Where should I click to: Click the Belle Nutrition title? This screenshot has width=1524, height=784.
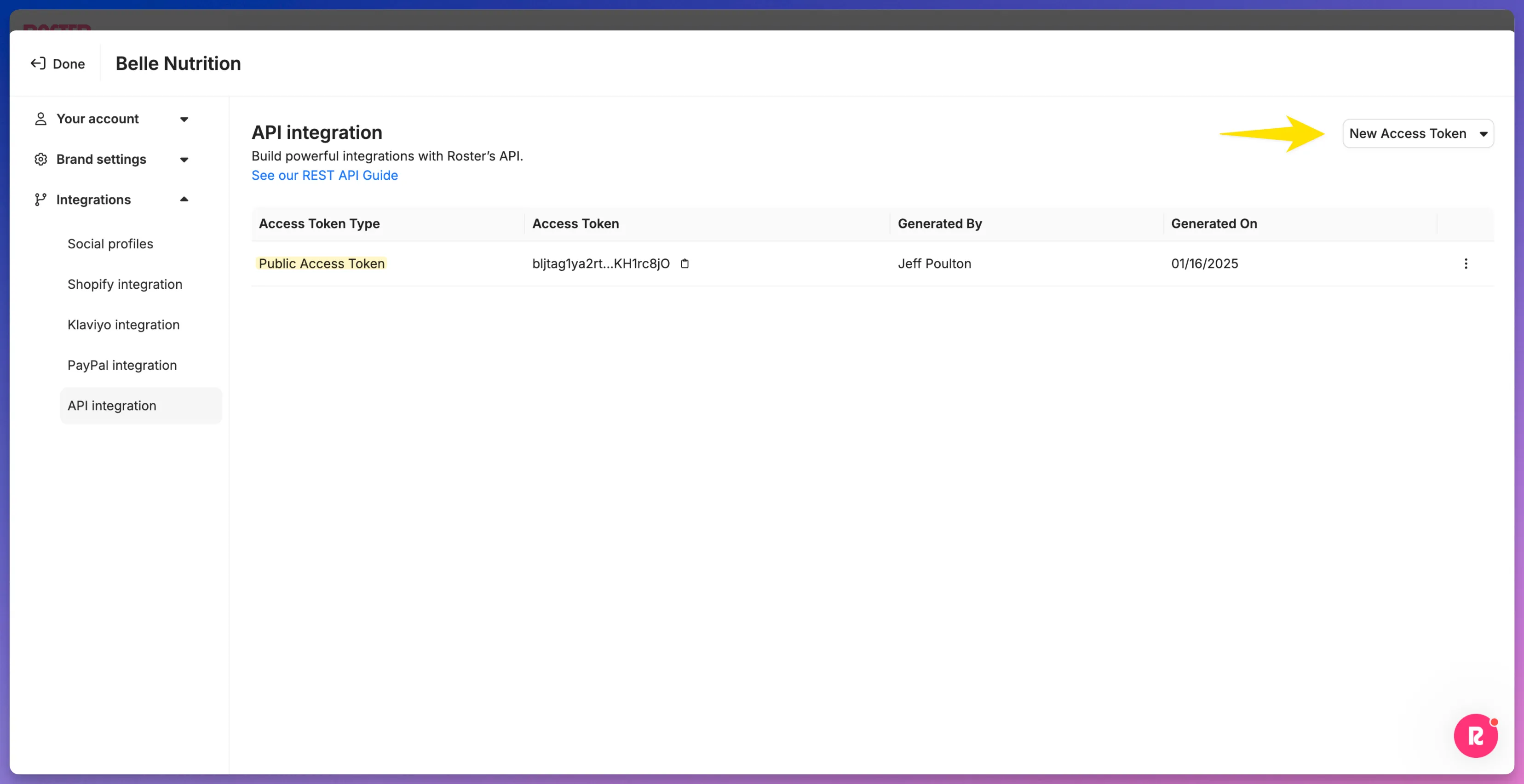coord(178,63)
